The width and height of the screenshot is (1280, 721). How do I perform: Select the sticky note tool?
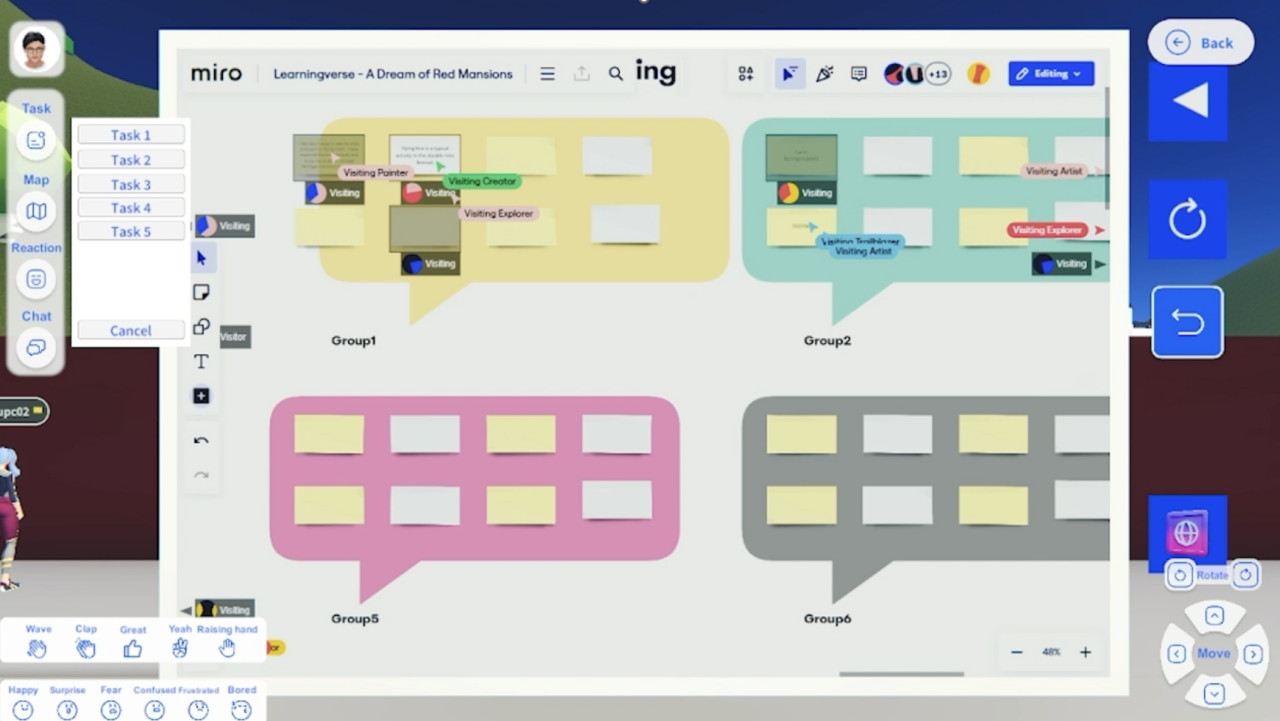200,291
